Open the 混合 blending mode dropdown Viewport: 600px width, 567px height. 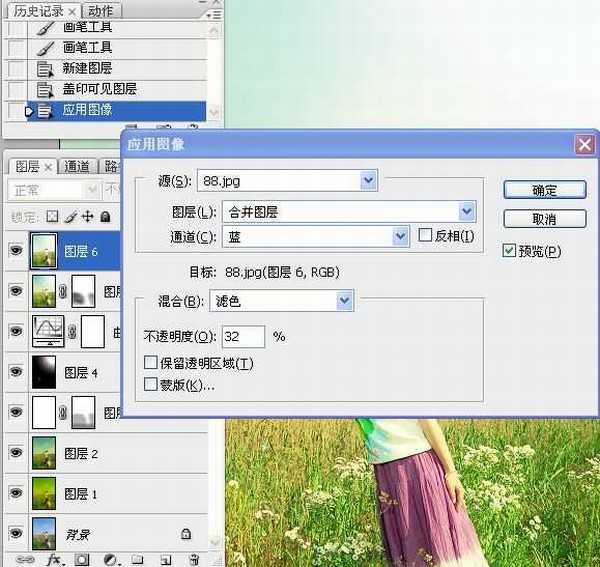[x=345, y=299]
